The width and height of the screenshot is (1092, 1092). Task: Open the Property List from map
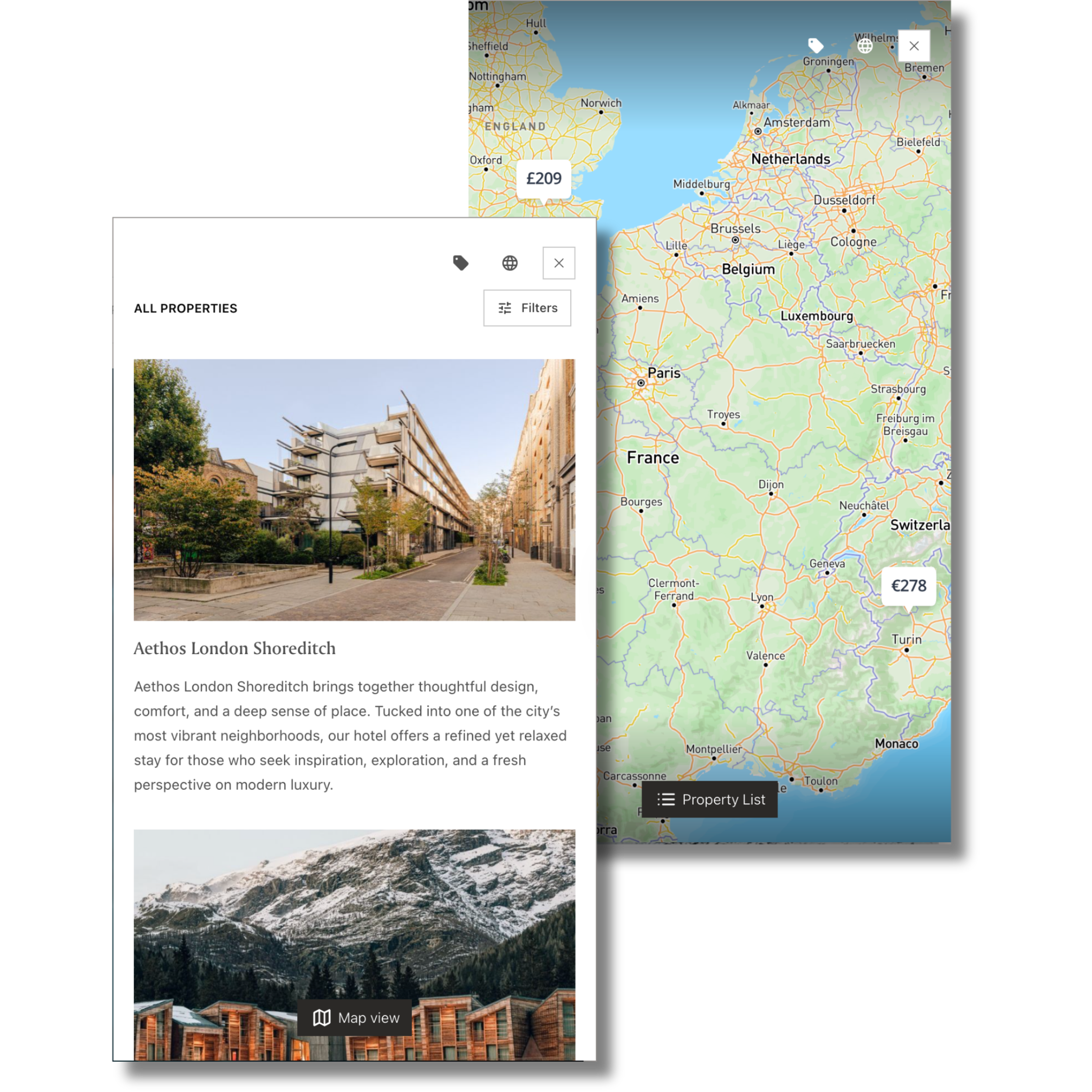[x=709, y=799]
